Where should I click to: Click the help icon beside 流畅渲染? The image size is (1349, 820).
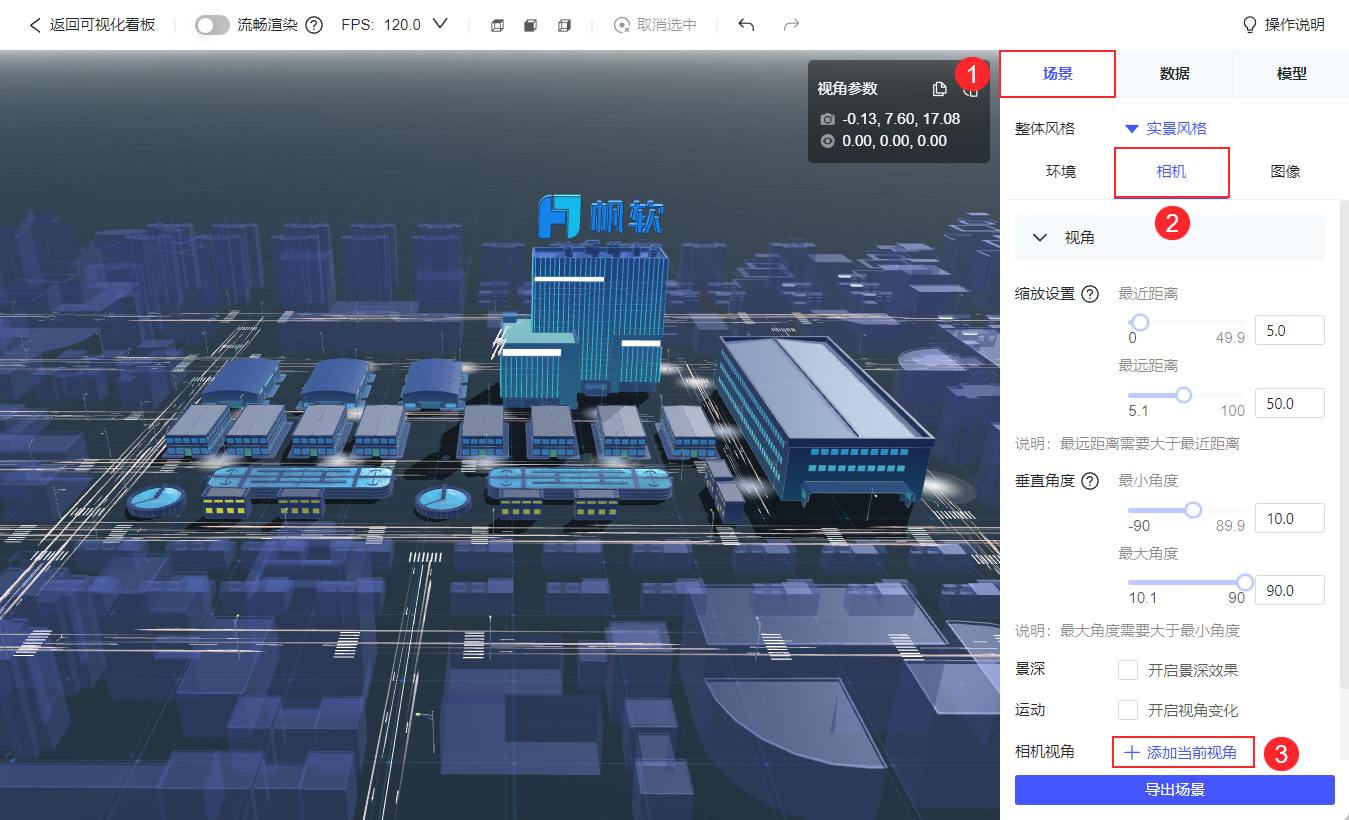coord(314,25)
